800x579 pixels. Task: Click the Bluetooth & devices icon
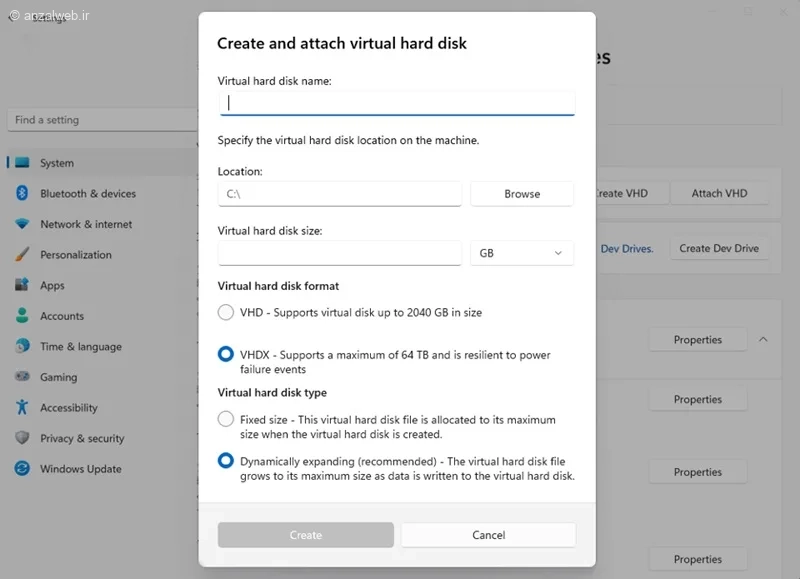point(22,193)
